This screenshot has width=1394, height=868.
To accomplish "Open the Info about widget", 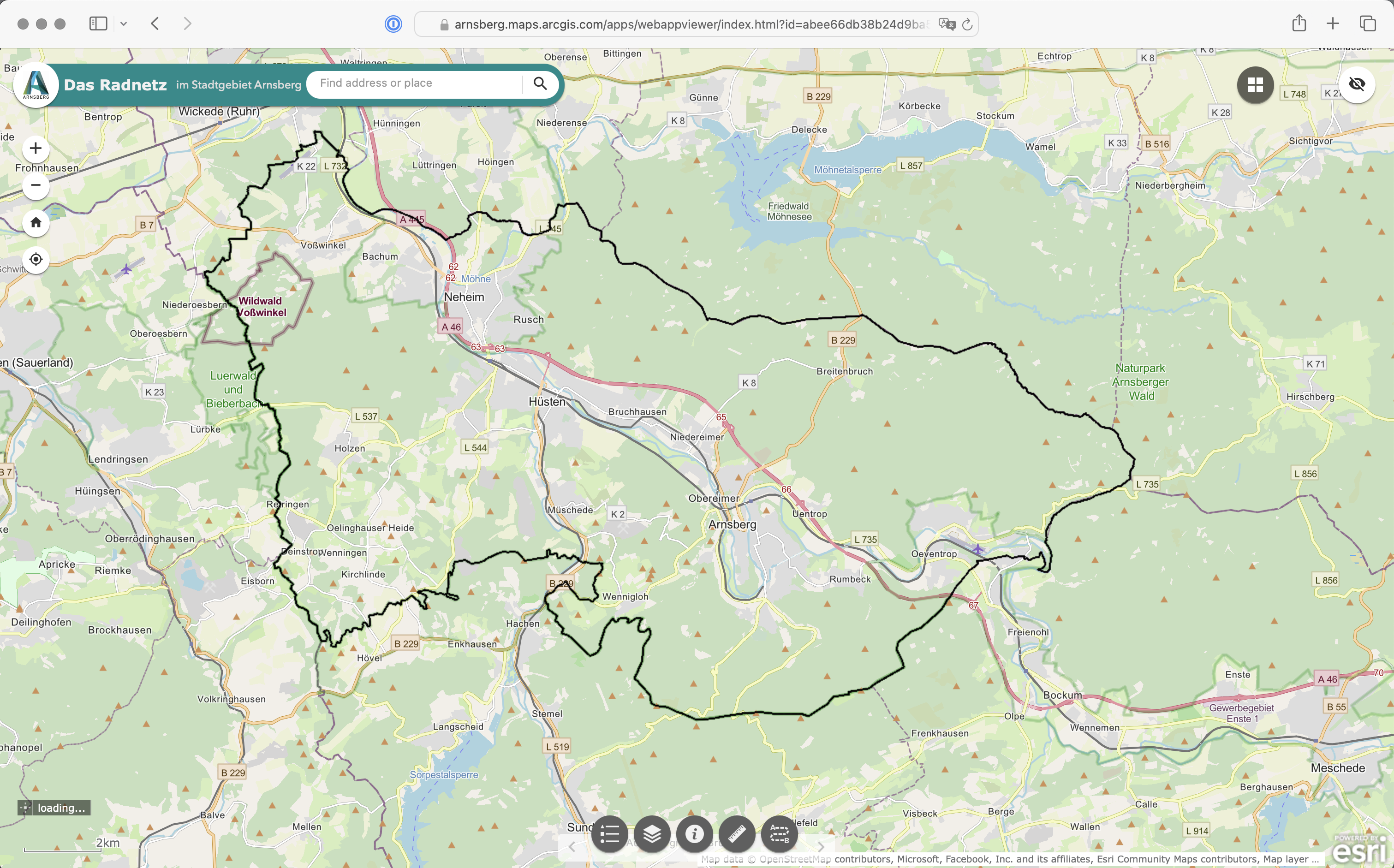I will pyautogui.click(x=694, y=833).
